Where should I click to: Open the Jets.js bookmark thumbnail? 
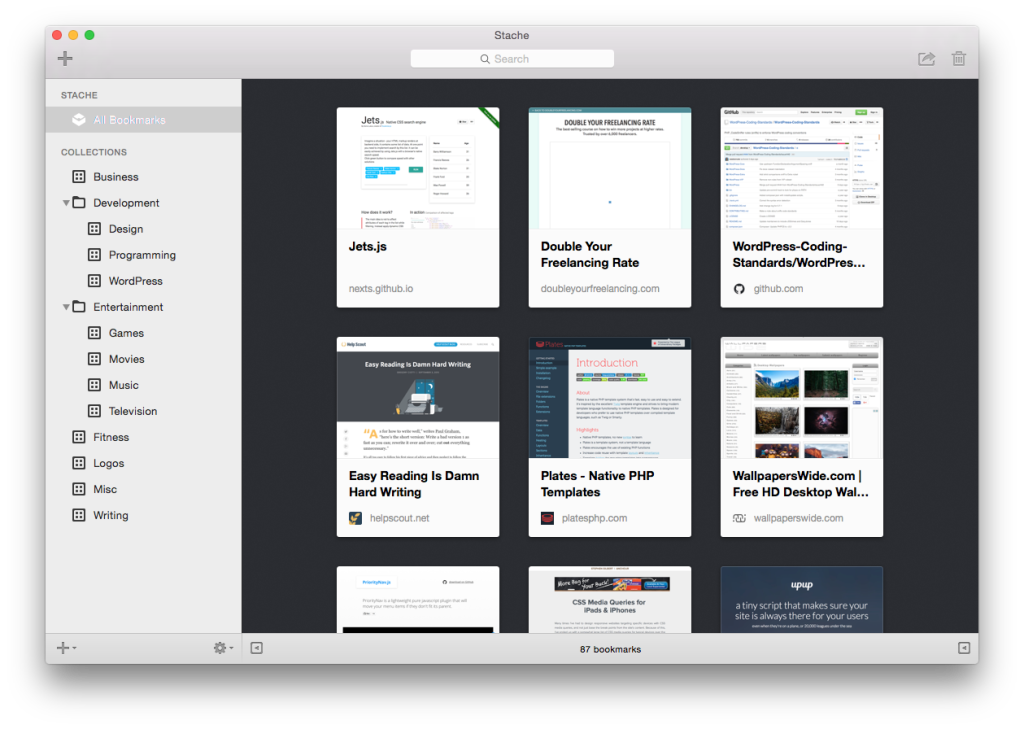418,168
